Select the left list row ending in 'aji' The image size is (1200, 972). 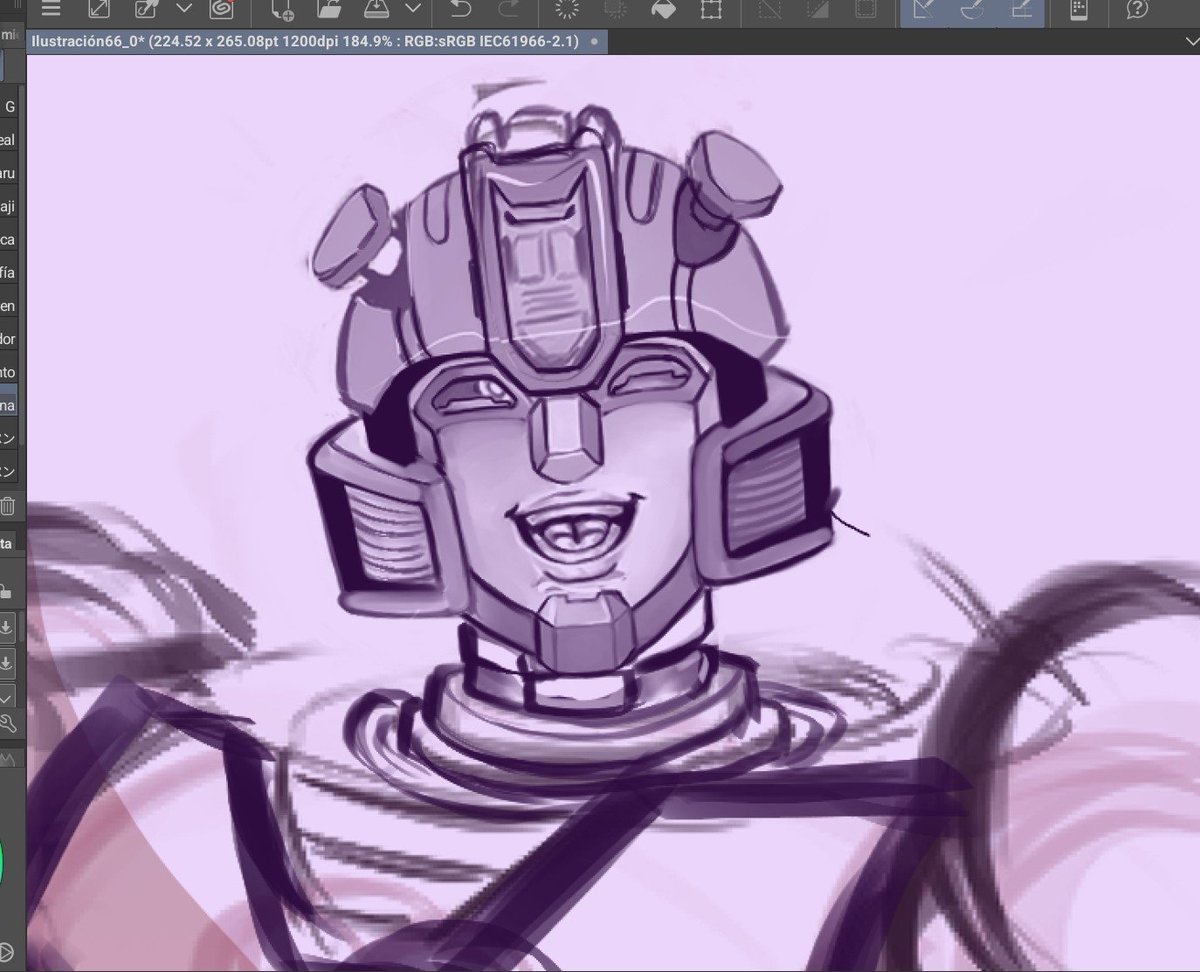pos(9,207)
